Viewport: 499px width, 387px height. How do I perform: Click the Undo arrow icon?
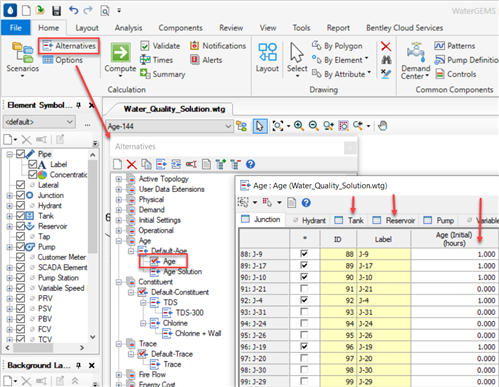73,10
